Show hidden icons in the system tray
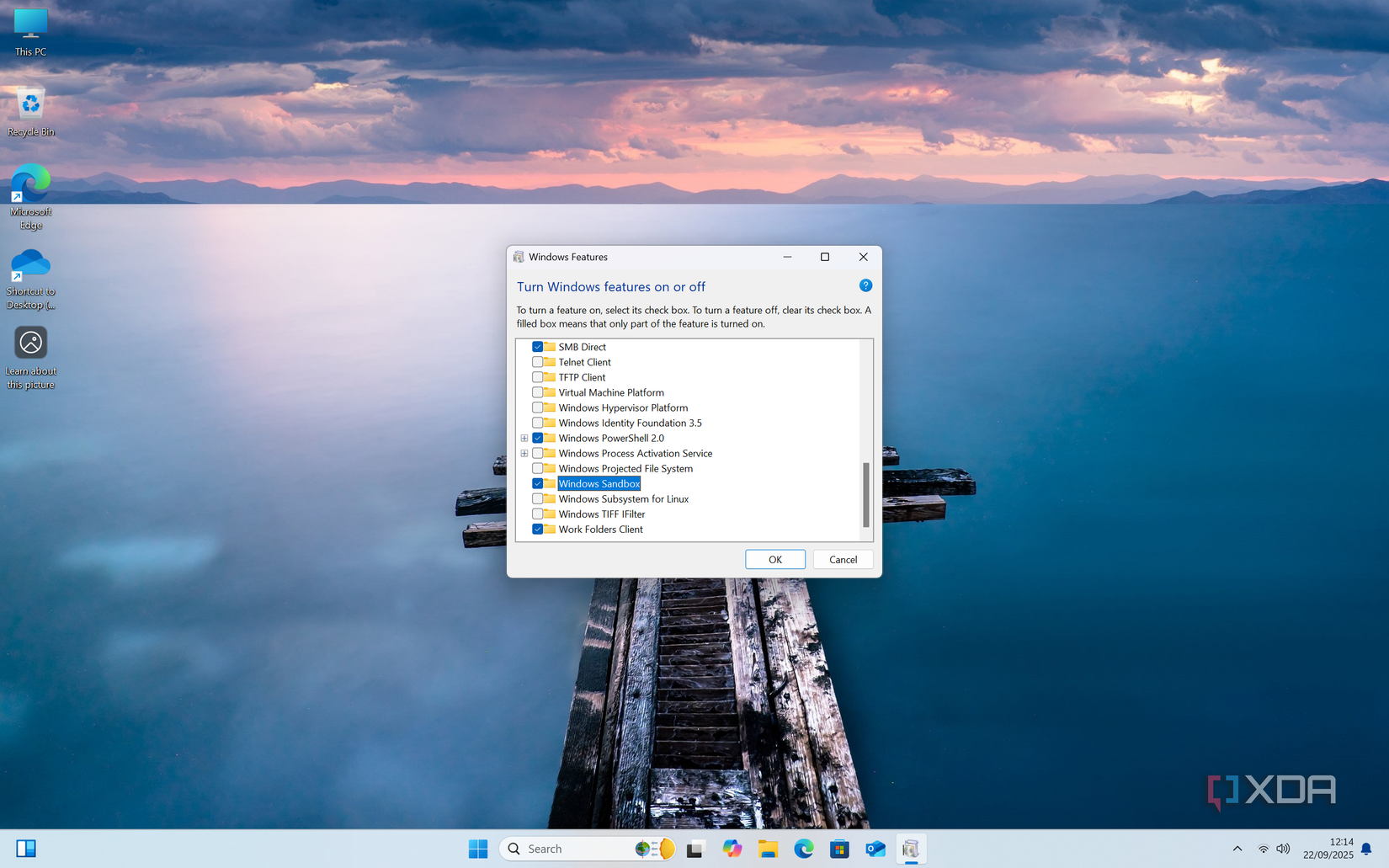Image resolution: width=1389 pixels, height=868 pixels. 1237,849
